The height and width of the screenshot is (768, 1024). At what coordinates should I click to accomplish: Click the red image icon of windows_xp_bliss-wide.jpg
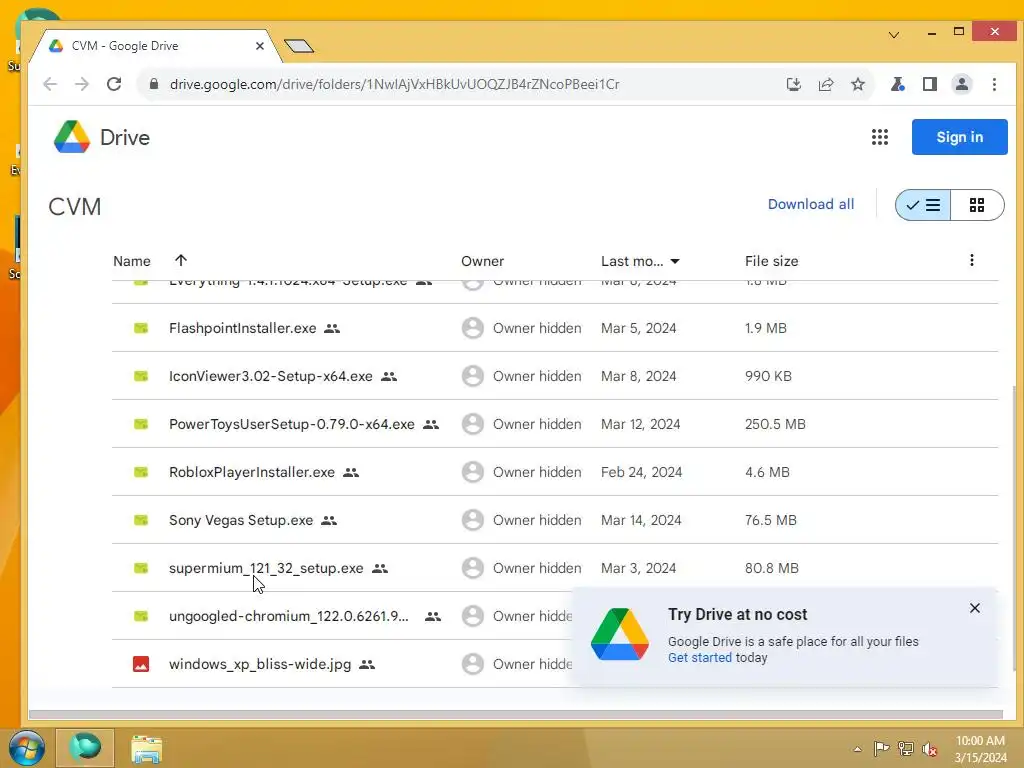(141, 664)
